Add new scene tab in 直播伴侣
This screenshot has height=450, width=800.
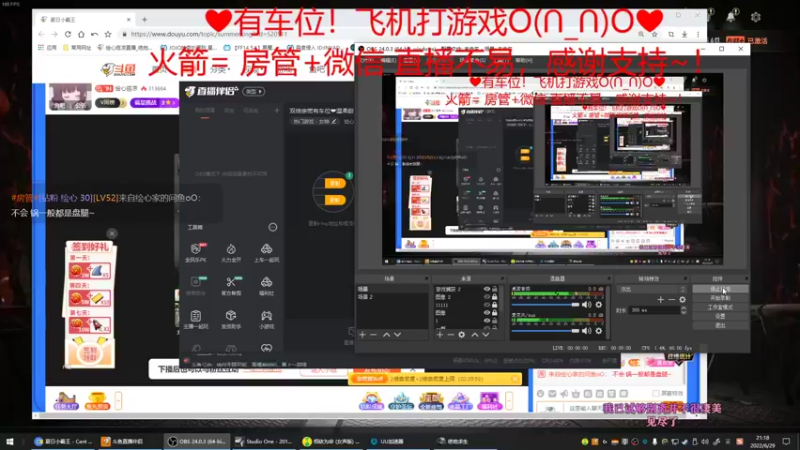point(277,110)
